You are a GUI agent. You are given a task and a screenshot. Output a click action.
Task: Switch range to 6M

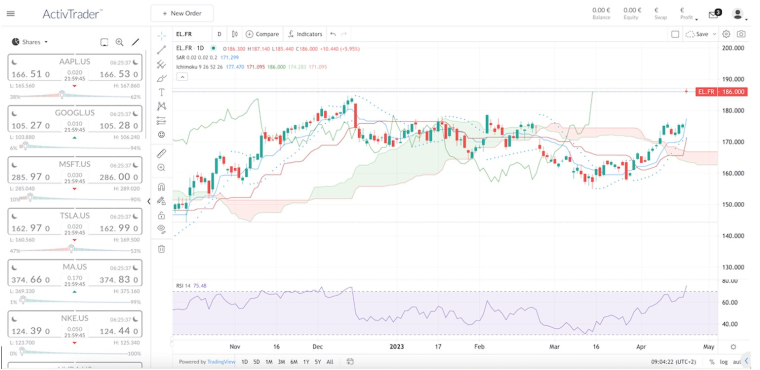point(294,362)
